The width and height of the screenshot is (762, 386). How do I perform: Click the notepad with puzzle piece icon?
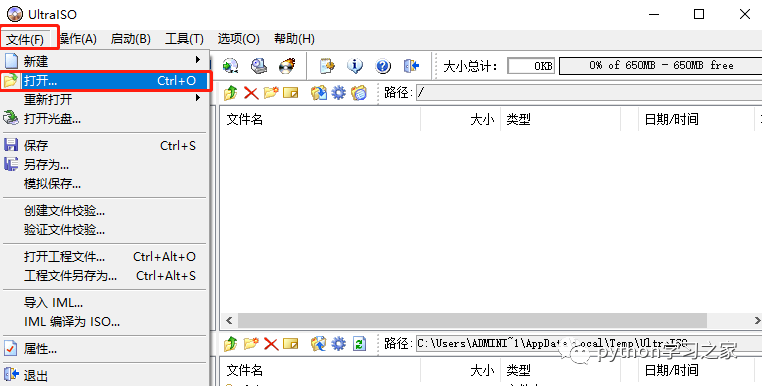pyautogui.click(x=327, y=66)
